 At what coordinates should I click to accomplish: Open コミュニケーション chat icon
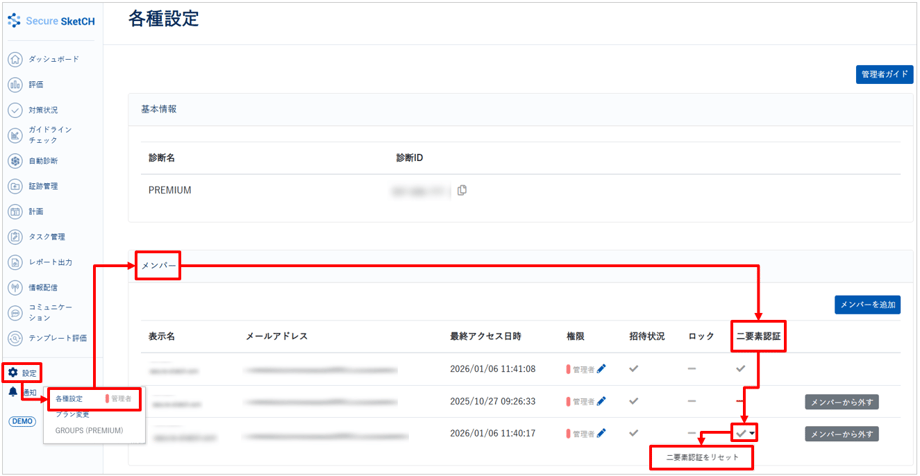15,313
